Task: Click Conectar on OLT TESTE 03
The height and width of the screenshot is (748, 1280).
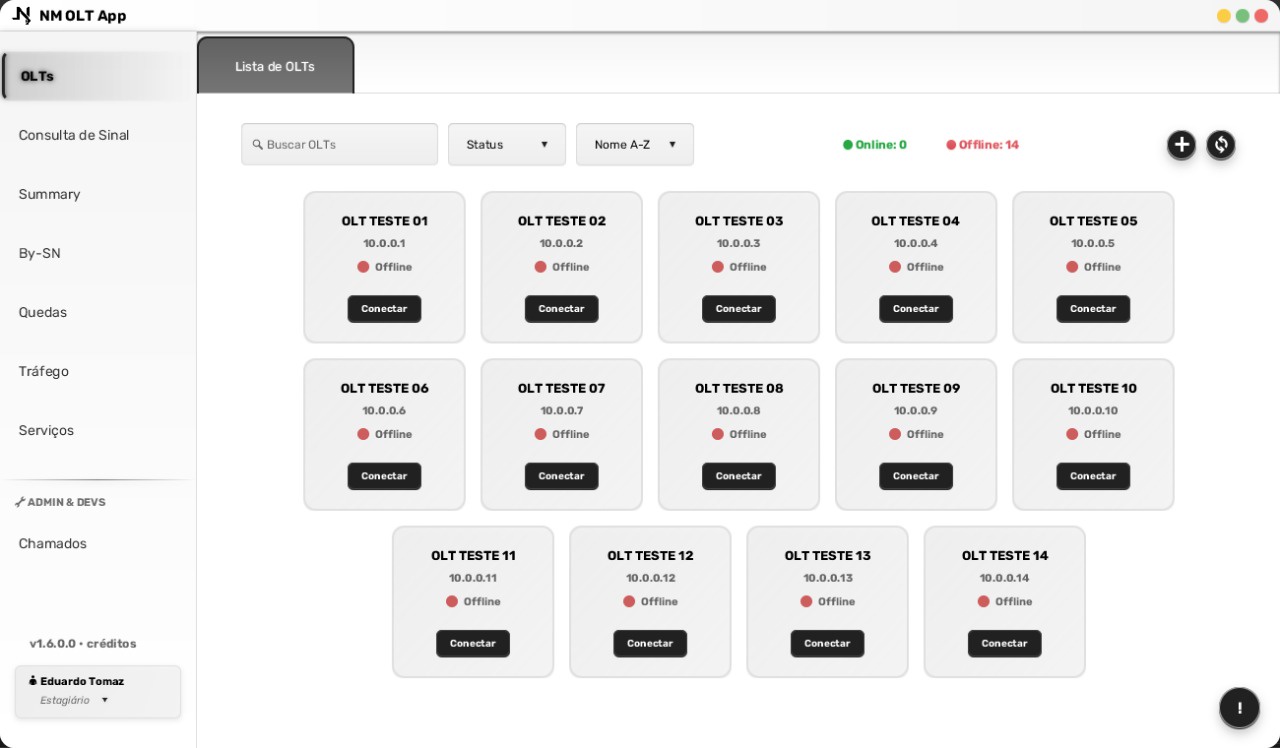Action: [x=738, y=309]
